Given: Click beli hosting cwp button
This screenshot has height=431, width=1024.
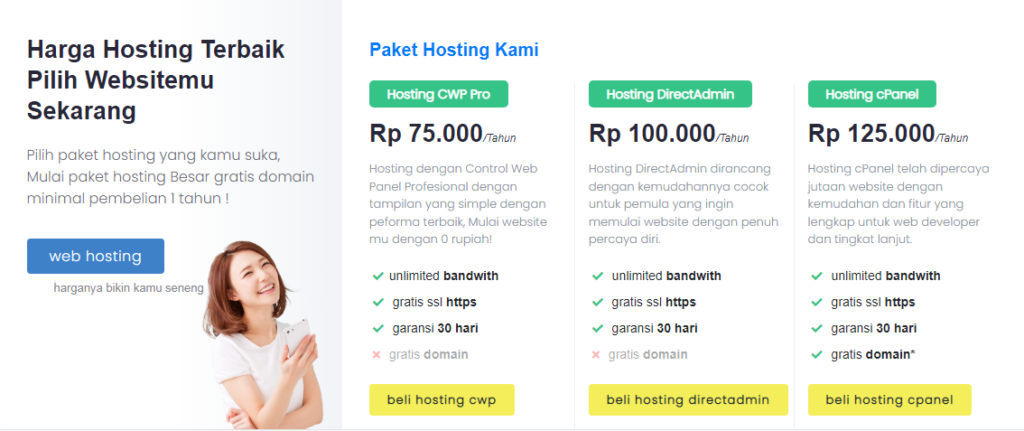Looking at the screenshot, I should pyautogui.click(x=441, y=400).
